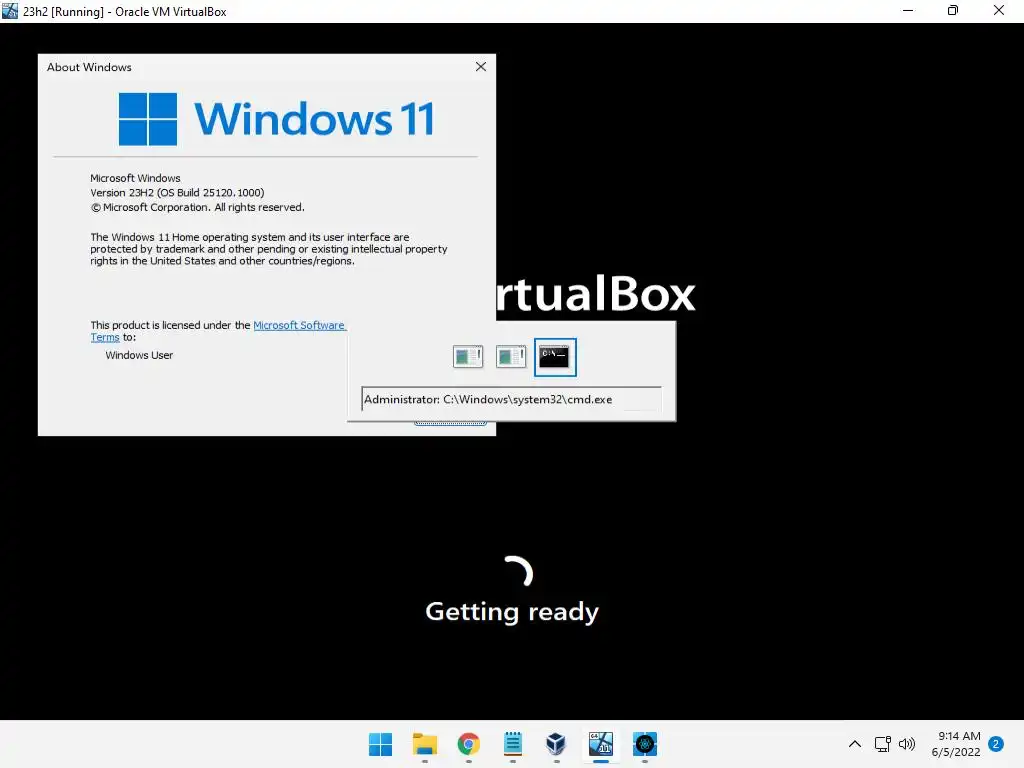Minimize the VirtualBox VM window
Viewport: 1024px width, 768px height.
(908, 11)
